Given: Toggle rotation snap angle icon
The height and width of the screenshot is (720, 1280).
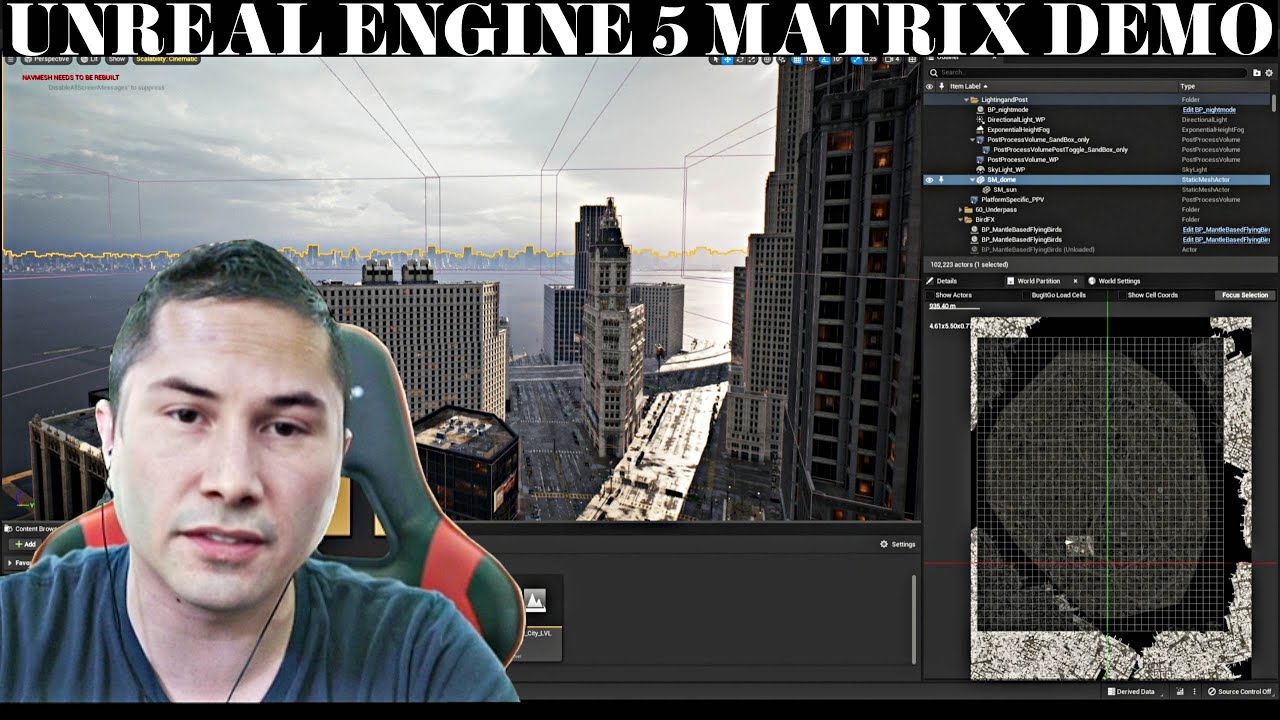Looking at the screenshot, I should pos(823,60).
